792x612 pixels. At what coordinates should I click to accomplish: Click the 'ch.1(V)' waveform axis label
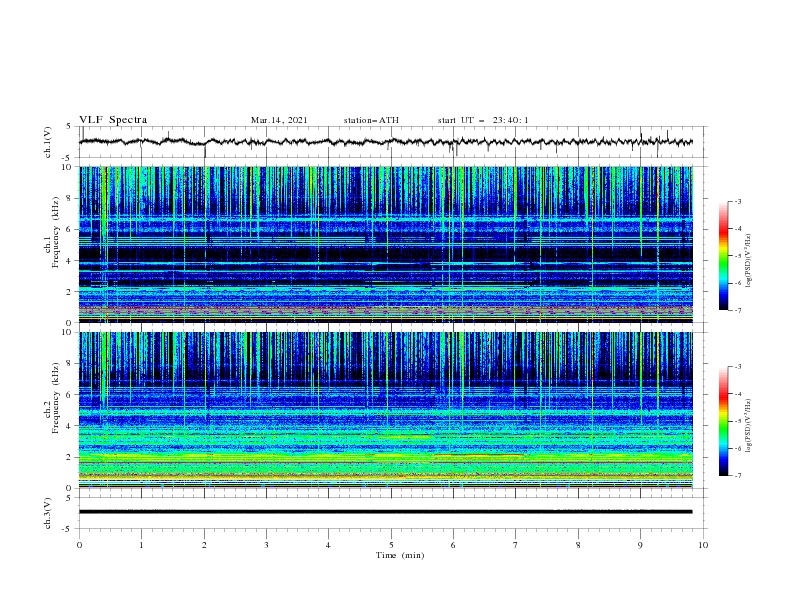click(x=48, y=142)
